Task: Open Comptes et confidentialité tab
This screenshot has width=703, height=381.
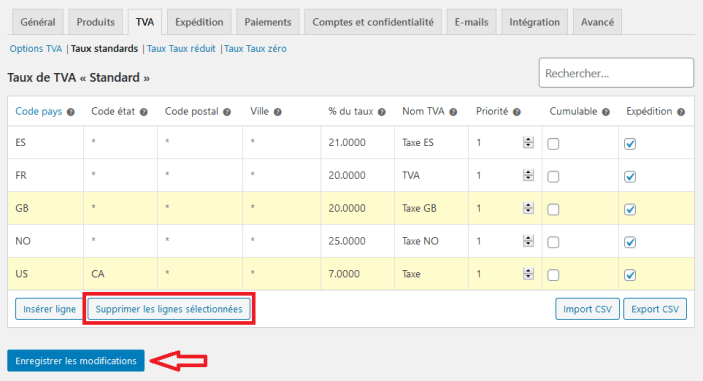Action: pyautogui.click(x=373, y=22)
